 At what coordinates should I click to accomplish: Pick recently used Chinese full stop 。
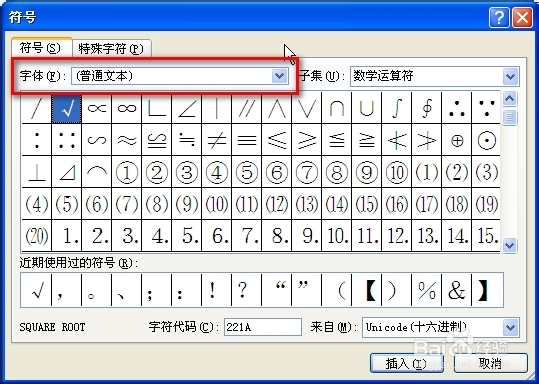coord(97,290)
